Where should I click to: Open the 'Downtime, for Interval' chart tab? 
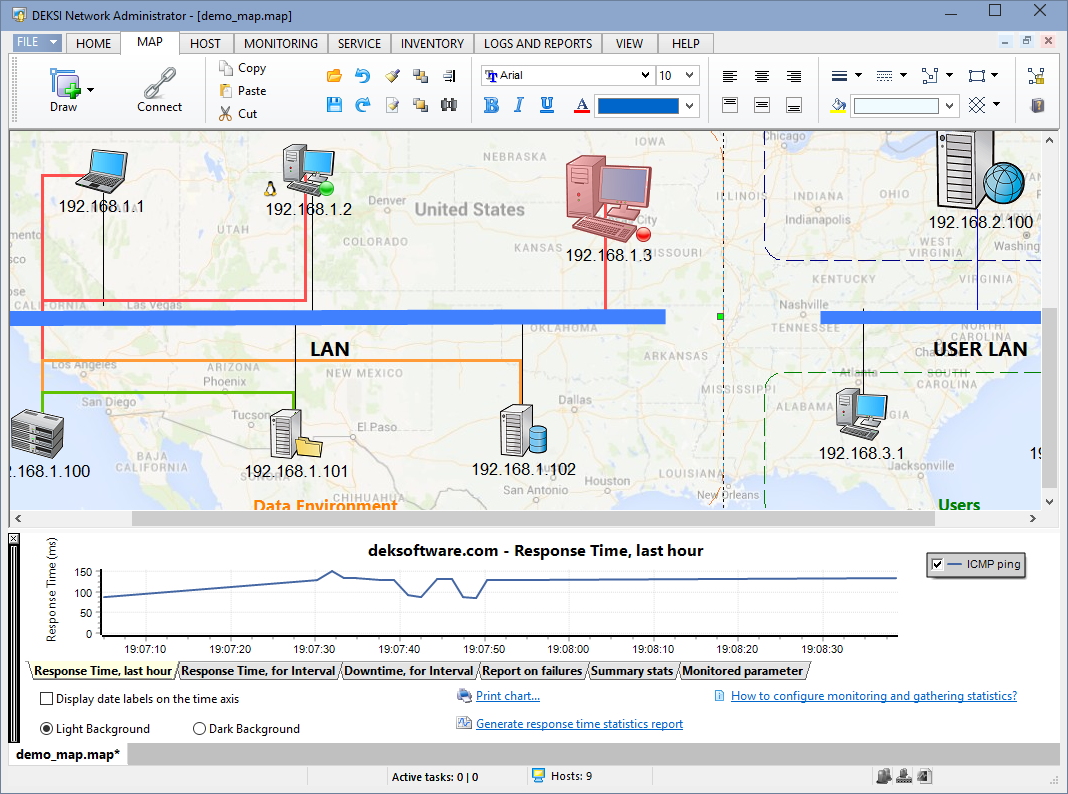pyautogui.click(x=408, y=670)
